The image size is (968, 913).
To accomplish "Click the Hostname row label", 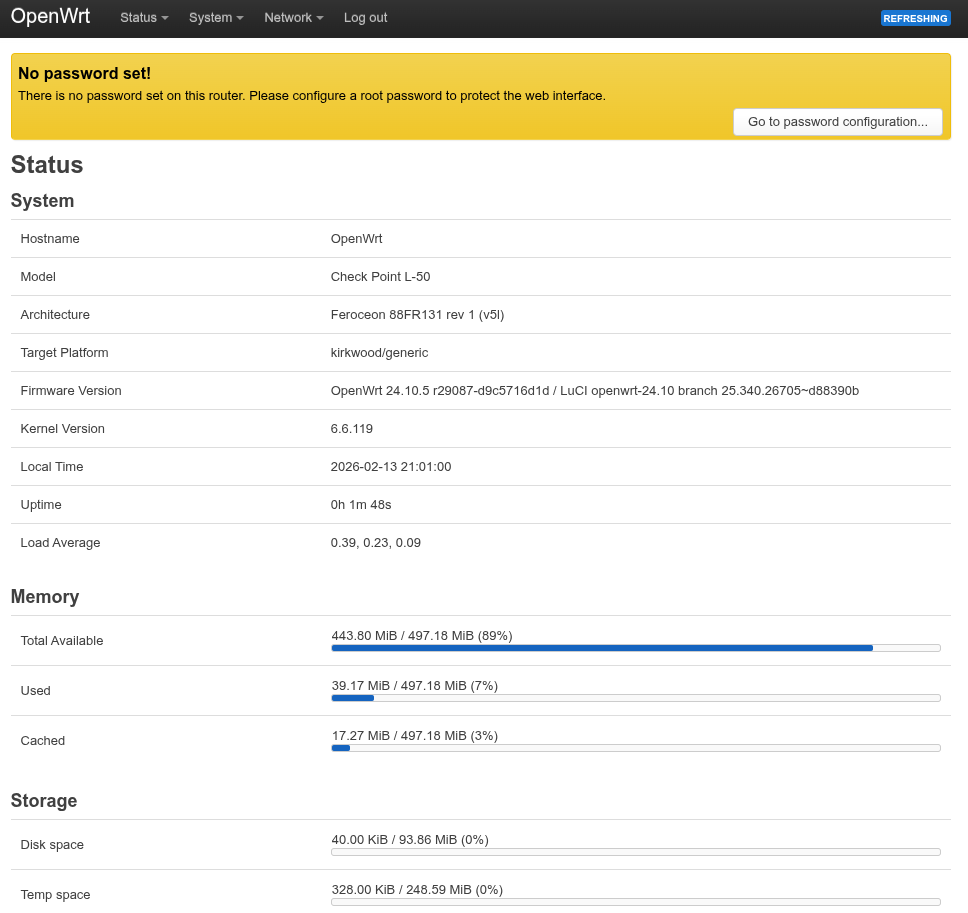I will [50, 239].
